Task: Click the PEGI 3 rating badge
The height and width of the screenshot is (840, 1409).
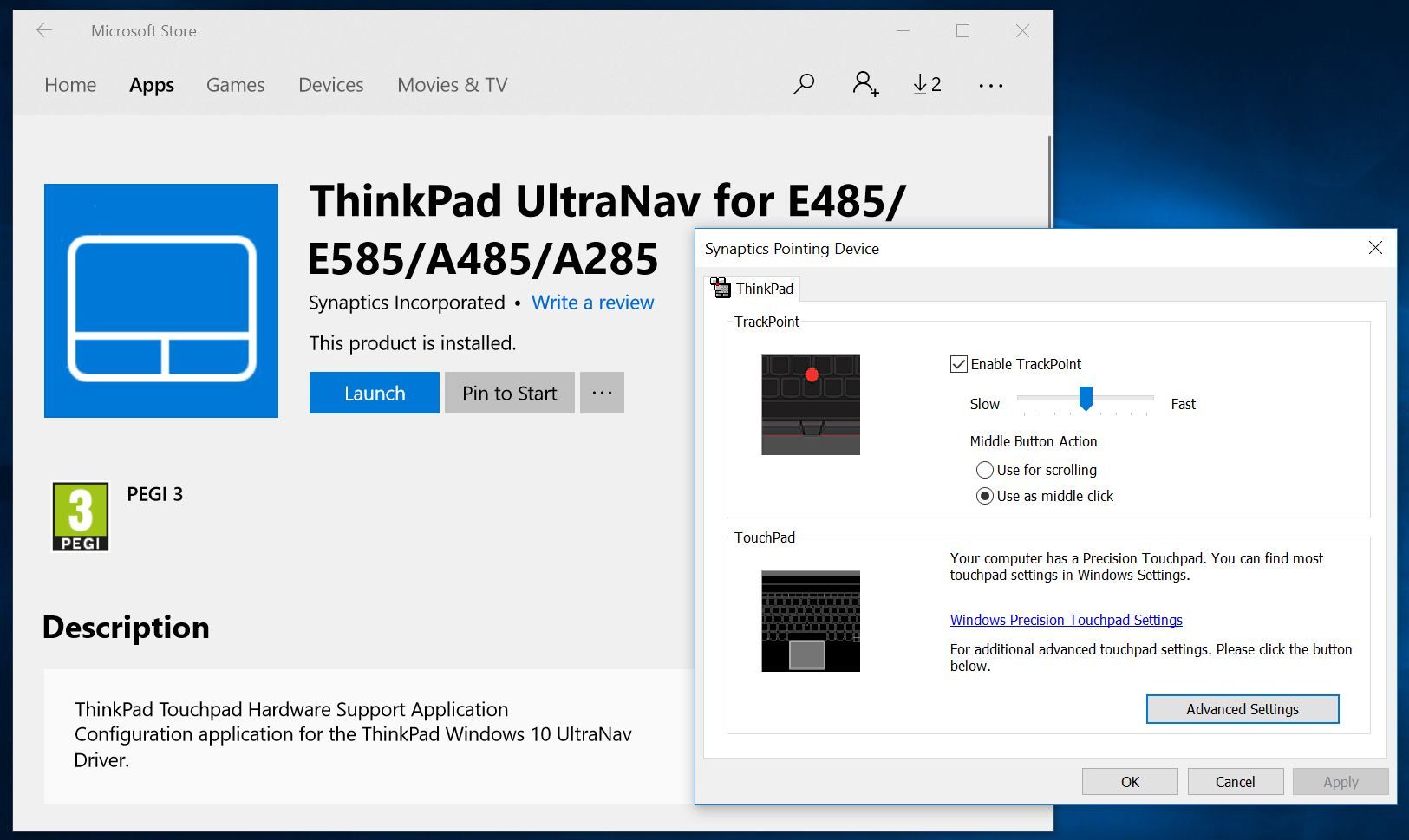Action: click(81, 517)
